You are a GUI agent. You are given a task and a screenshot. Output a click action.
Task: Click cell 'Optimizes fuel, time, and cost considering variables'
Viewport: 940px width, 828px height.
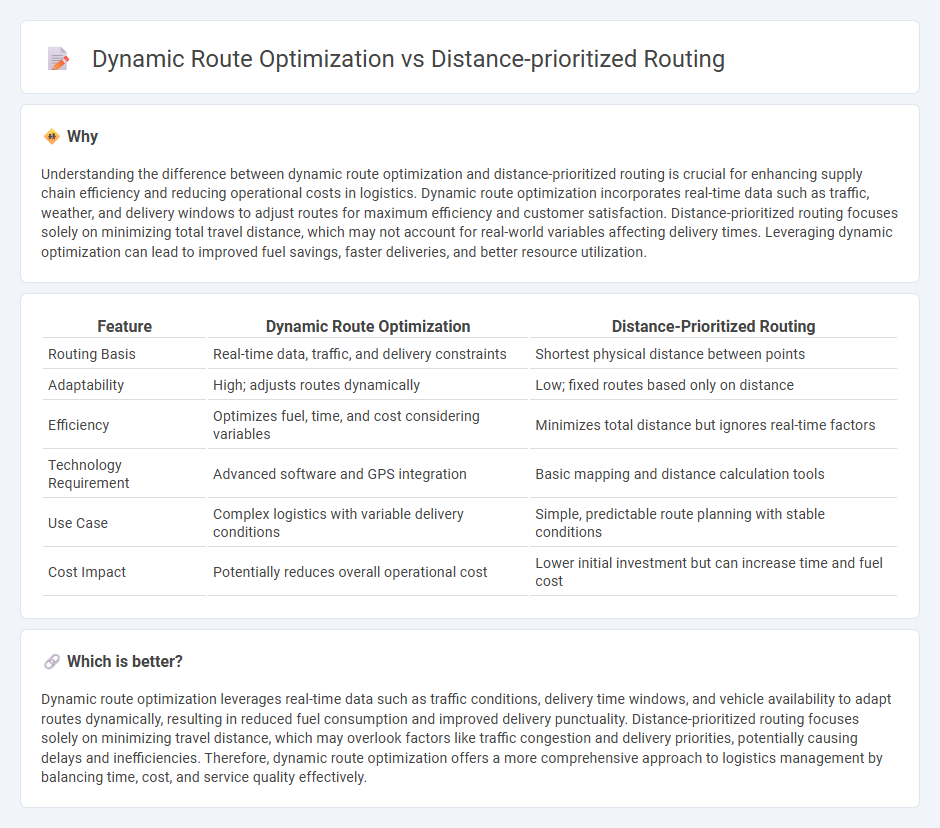pos(367,425)
